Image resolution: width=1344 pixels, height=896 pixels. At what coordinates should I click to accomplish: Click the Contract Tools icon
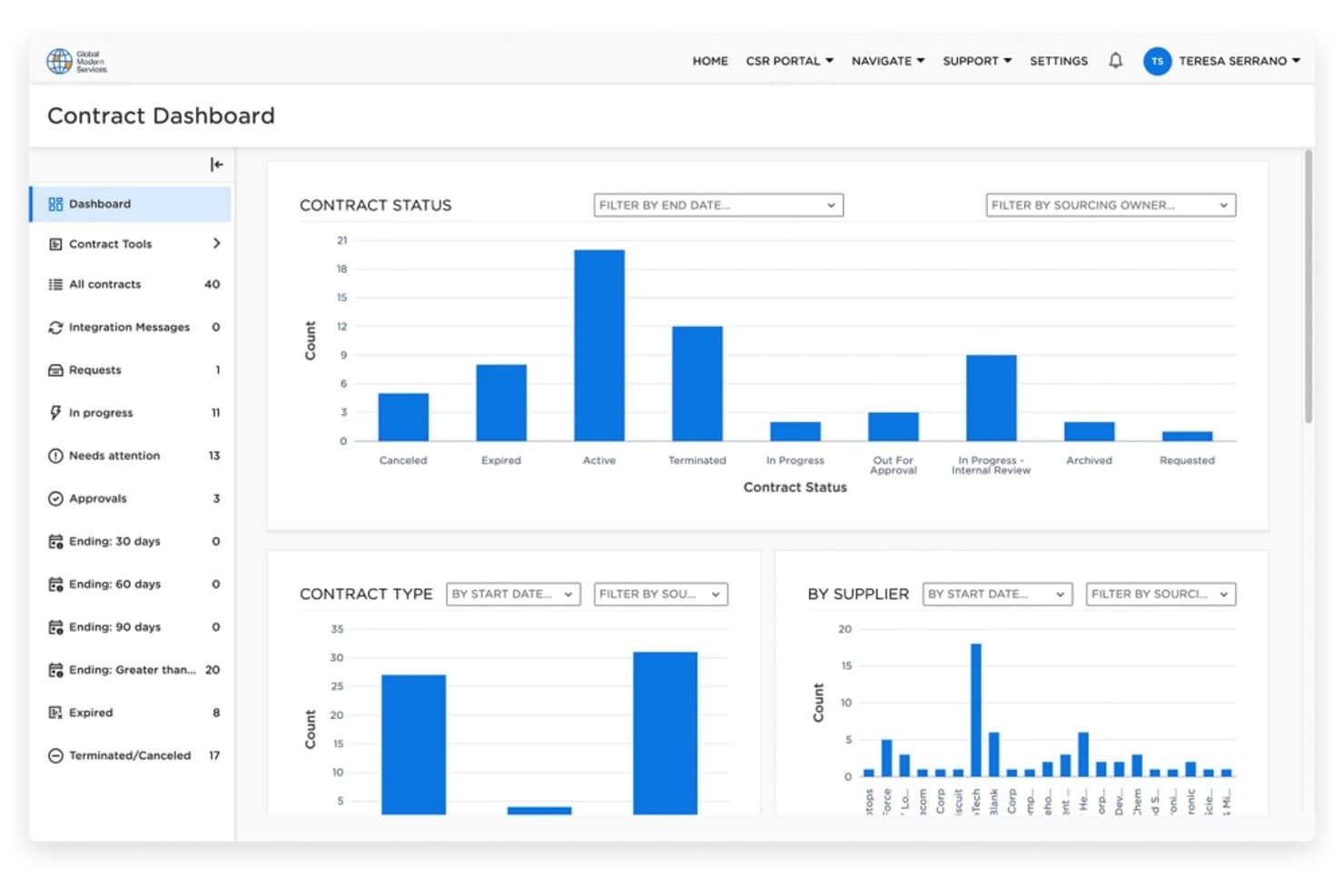[55, 244]
